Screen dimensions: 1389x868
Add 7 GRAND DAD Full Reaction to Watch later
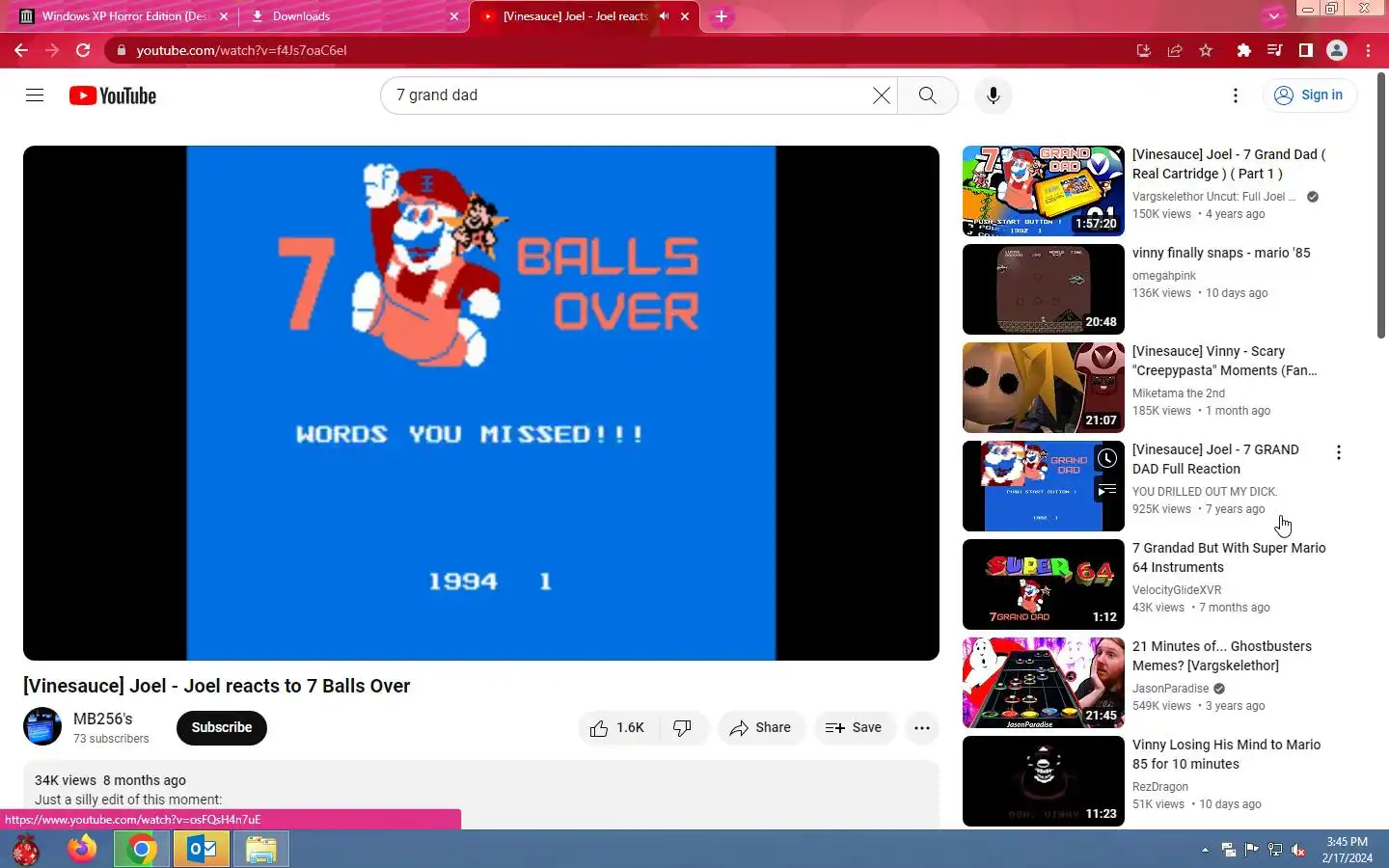(x=1107, y=459)
